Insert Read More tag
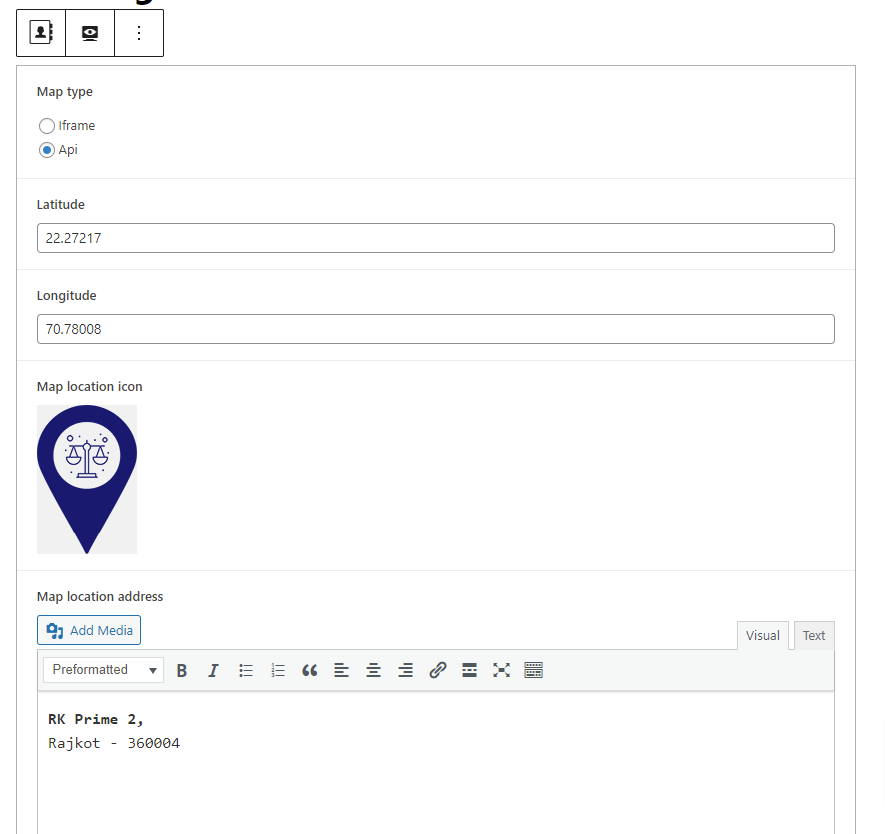The width and height of the screenshot is (885, 834). (x=470, y=670)
